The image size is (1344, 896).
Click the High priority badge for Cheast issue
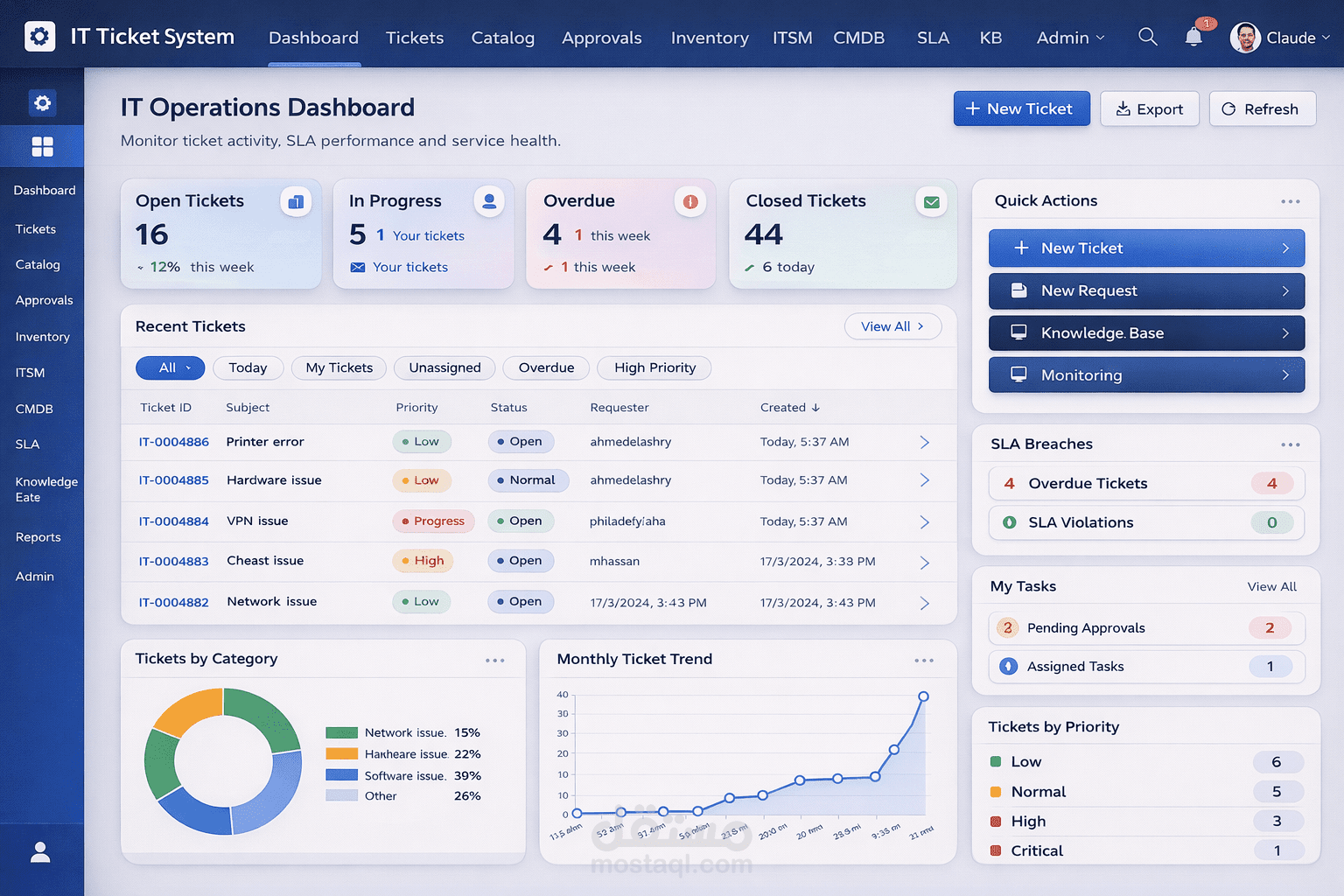click(x=423, y=561)
